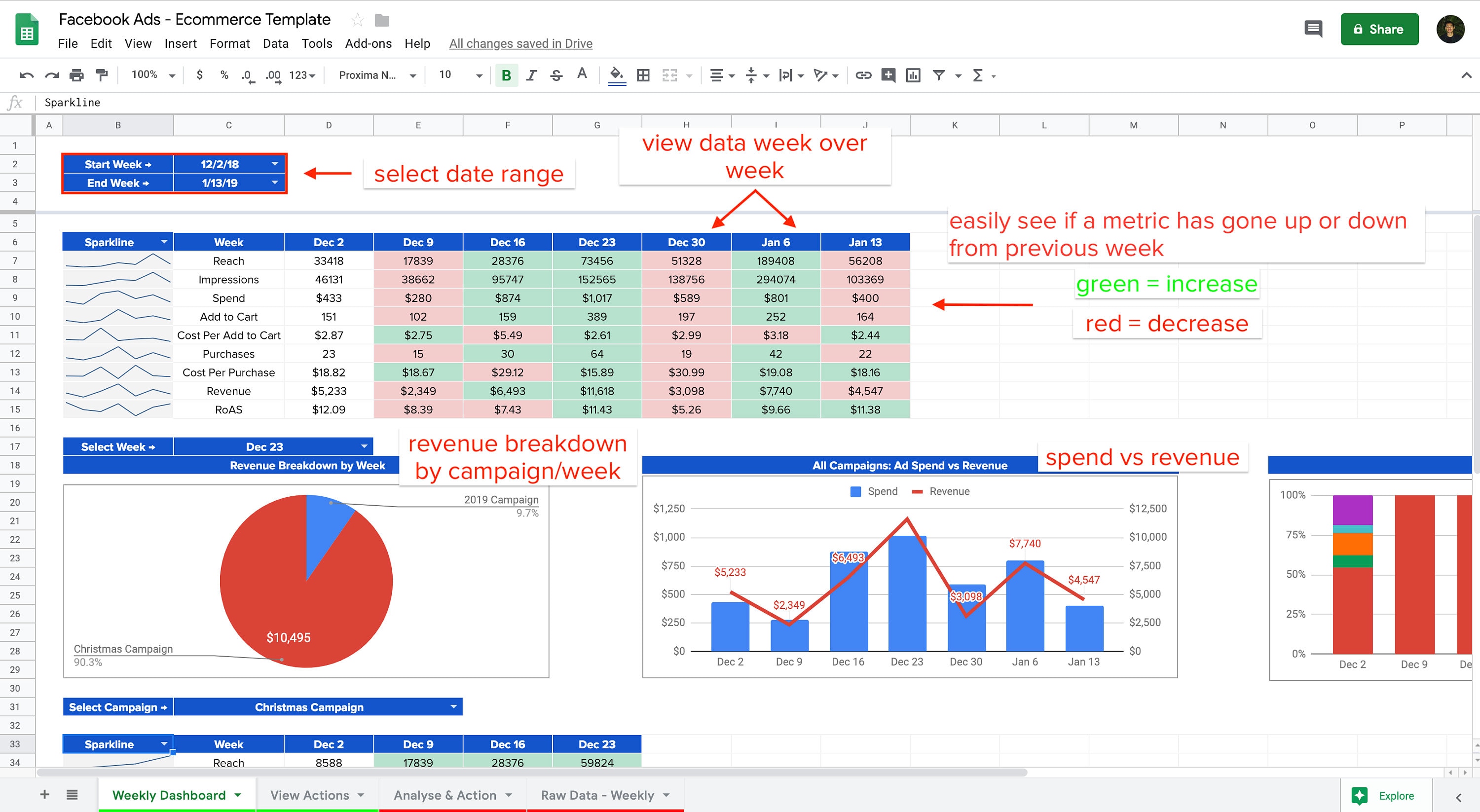Open the Select Week dropdown showing Dec 23
Viewport: 1480px width, 812px height.
pyautogui.click(x=364, y=446)
